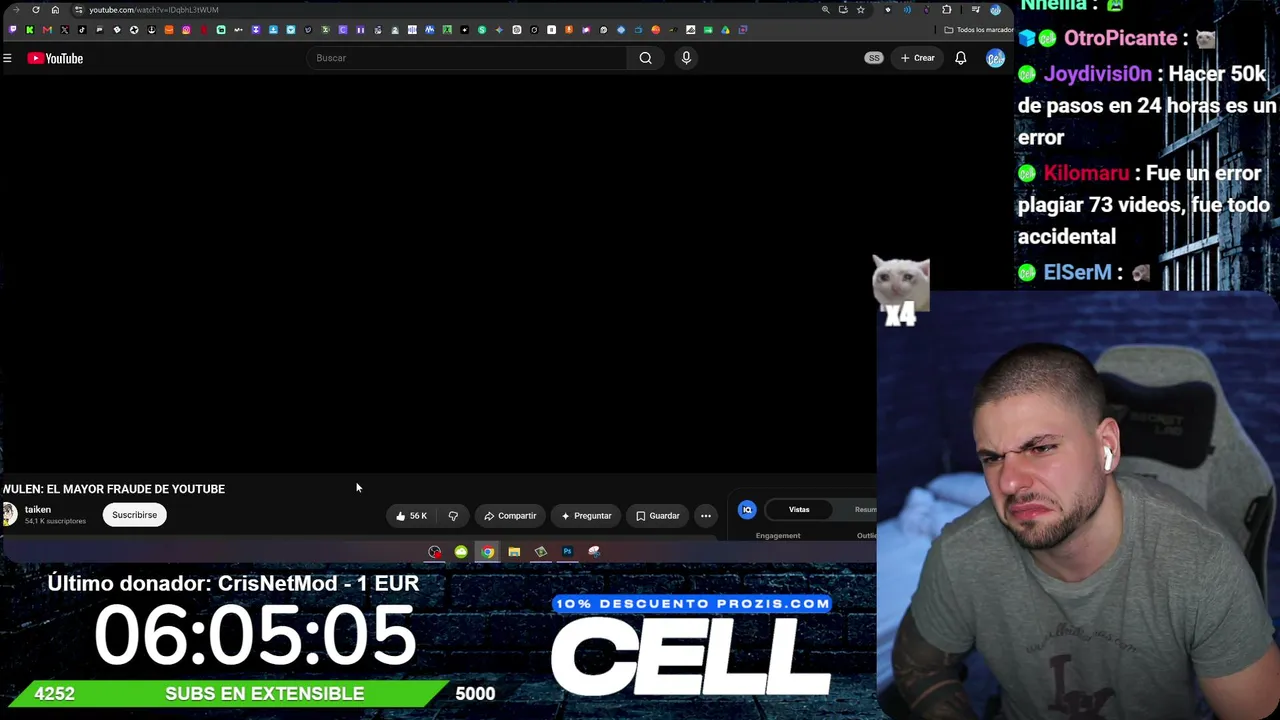Start voice search with the microphone
The width and height of the screenshot is (1280, 720).
(x=686, y=58)
